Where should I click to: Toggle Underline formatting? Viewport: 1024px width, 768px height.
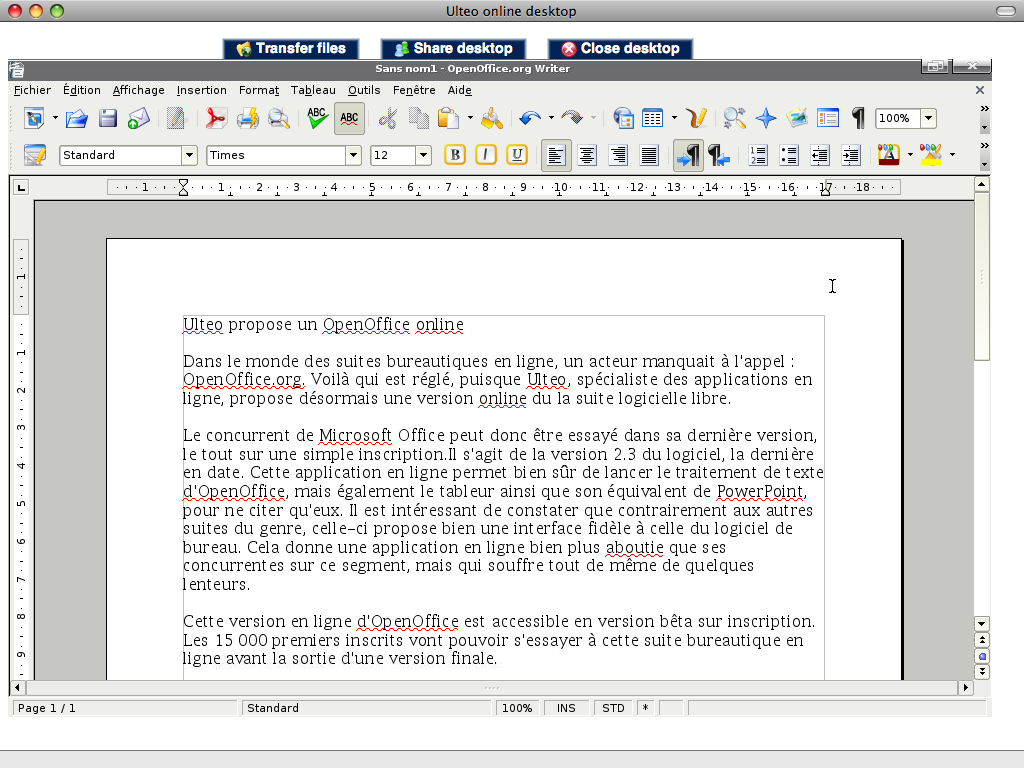coord(517,155)
